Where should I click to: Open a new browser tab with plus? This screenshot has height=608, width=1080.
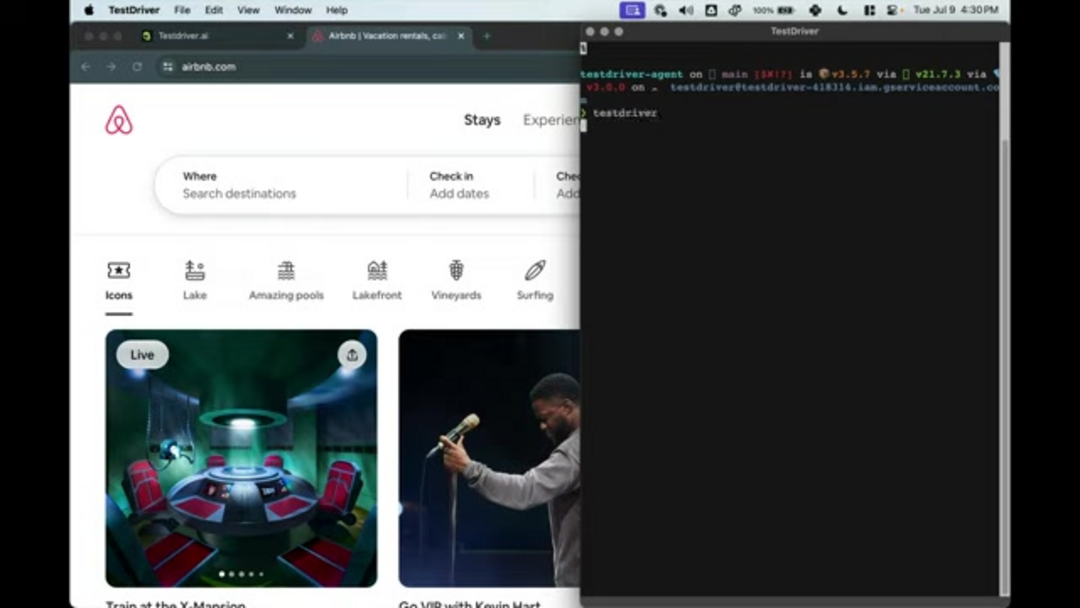(487, 36)
